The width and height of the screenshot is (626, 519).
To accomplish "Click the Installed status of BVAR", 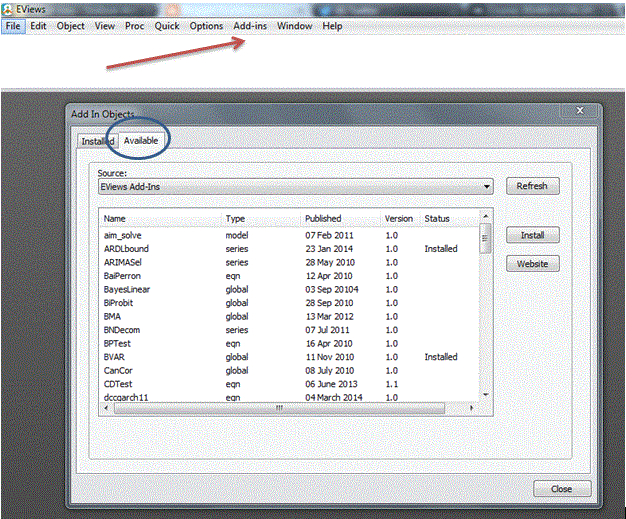I will click(x=441, y=357).
